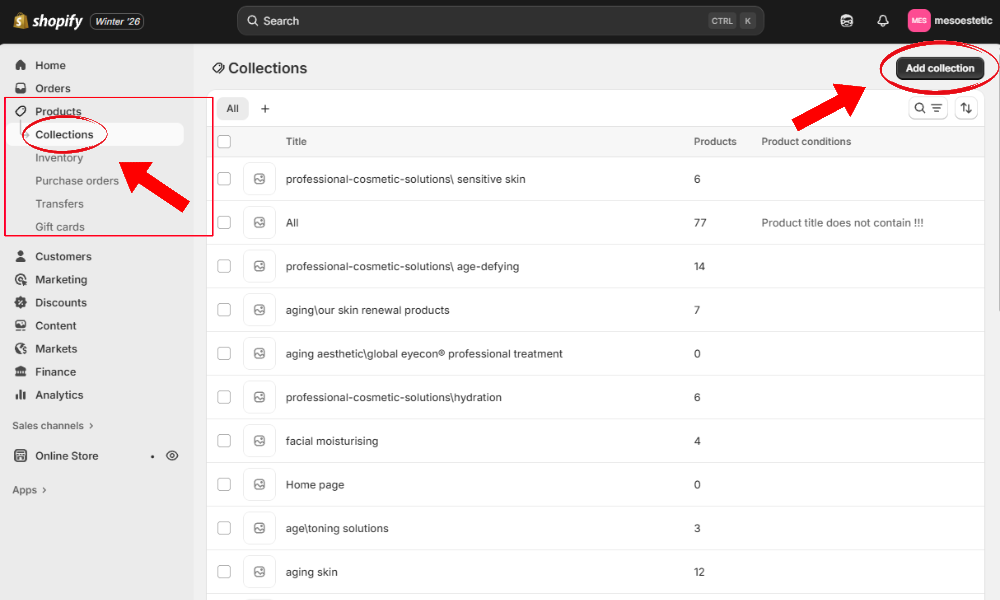The width and height of the screenshot is (1000, 600).
Task: Open the sort collections icon
Action: (966, 109)
